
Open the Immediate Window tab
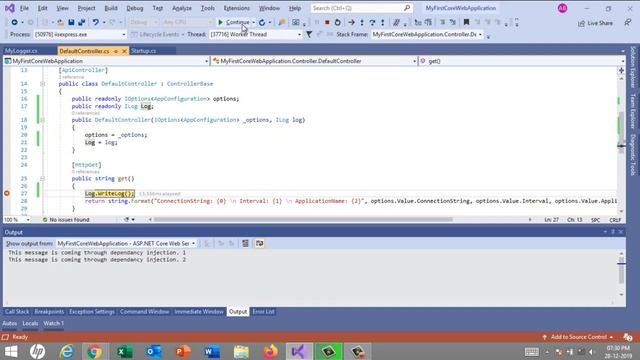[x=199, y=311]
